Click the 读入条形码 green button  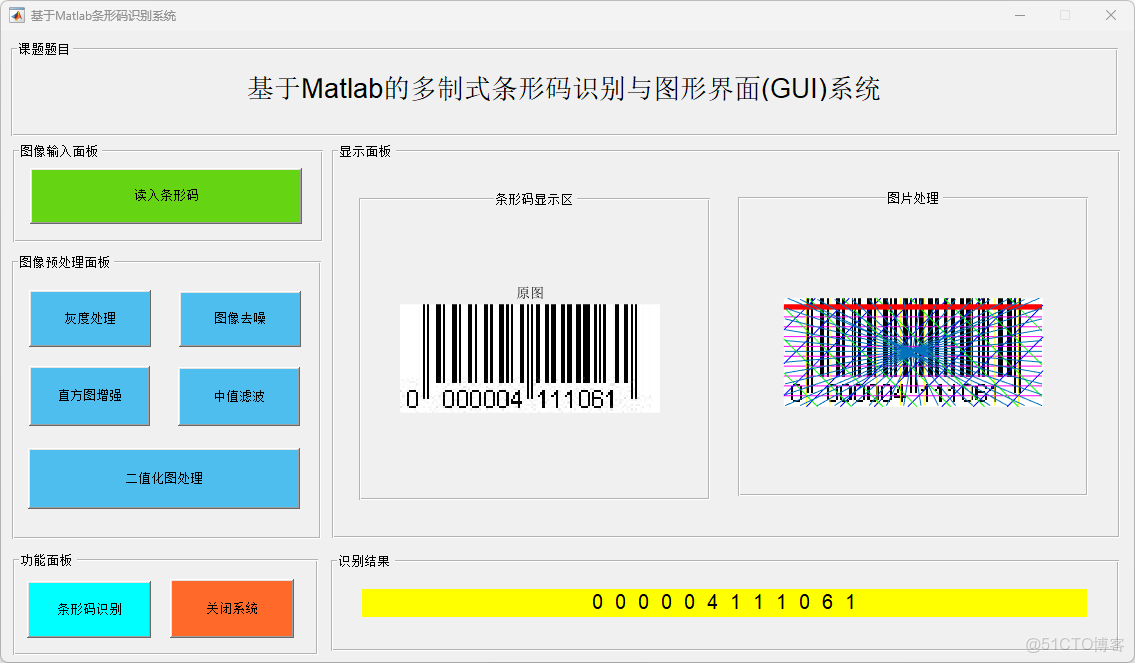click(x=166, y=196)
